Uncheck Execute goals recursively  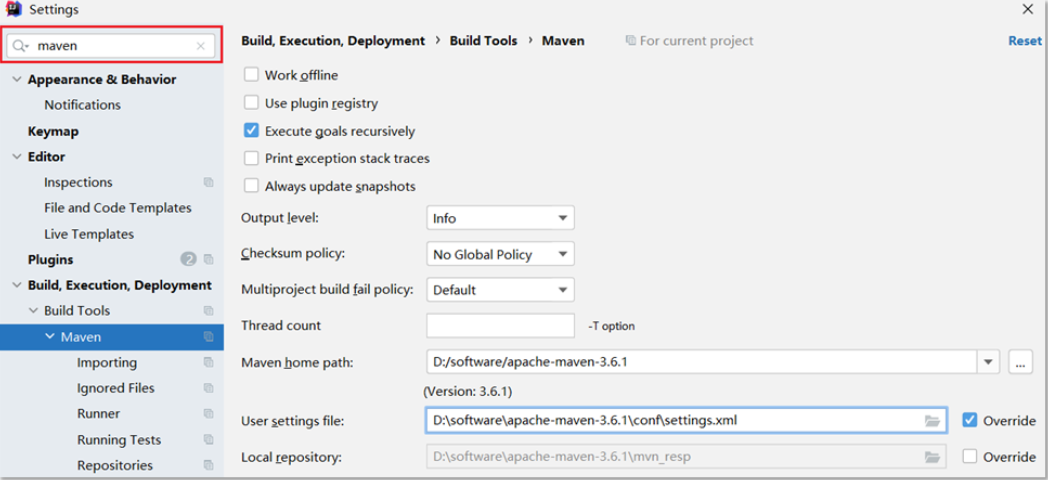[252, 131]
